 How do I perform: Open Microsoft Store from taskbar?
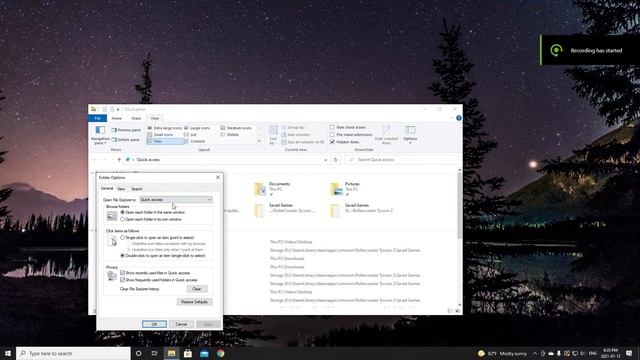click(188, 353)
